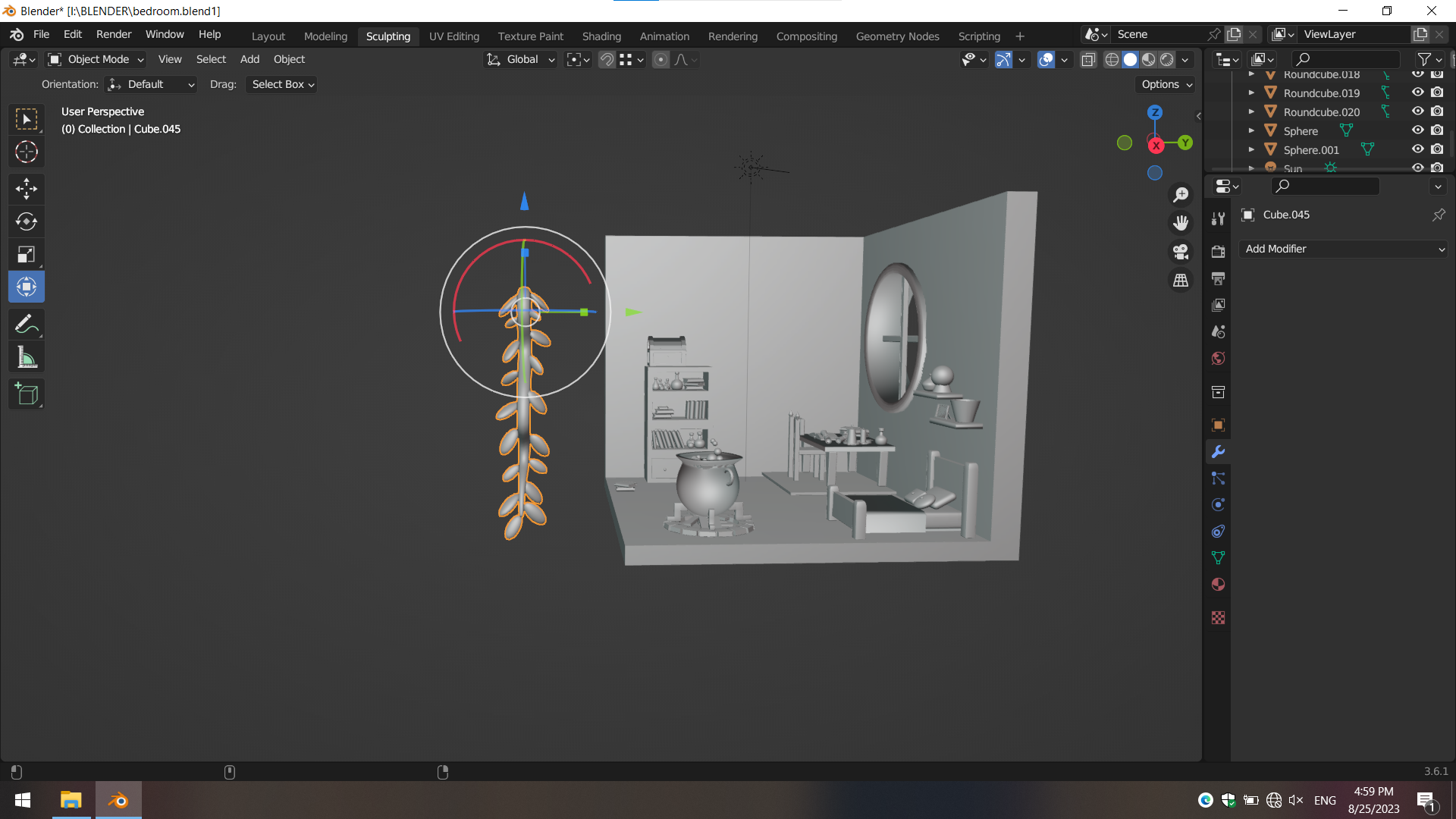Toggle camera view in viewport
This screenshot has height=819, width=1456.
[x=1181, y=252]
